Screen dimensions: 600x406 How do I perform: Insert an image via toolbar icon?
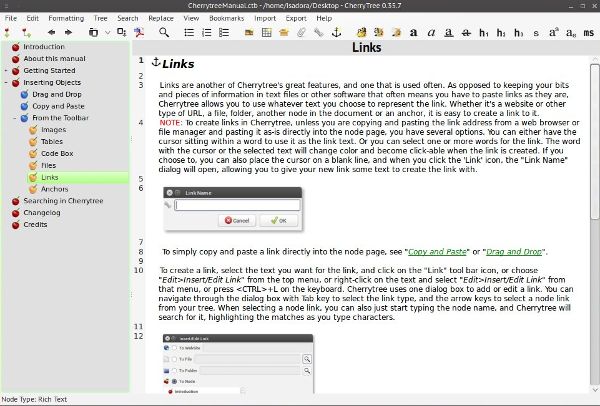(249, 33)
